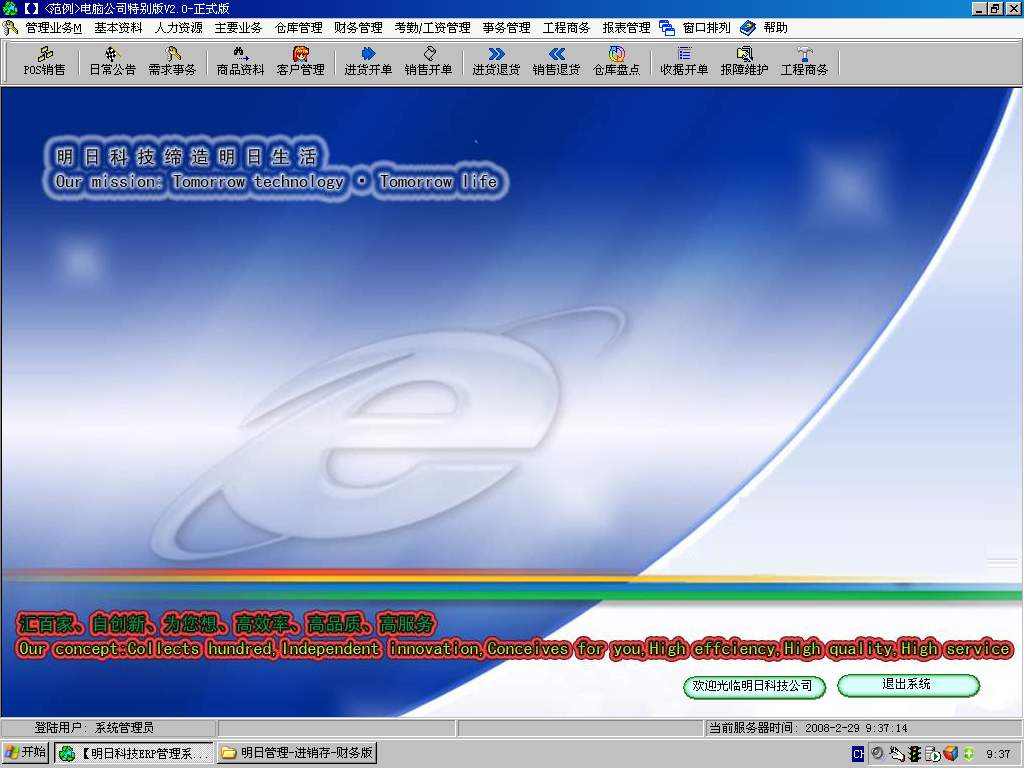The height and width of the screenshot is (768, 1024).
Task: Open the Windows 开始 Start menu
Action: [25, 753]
